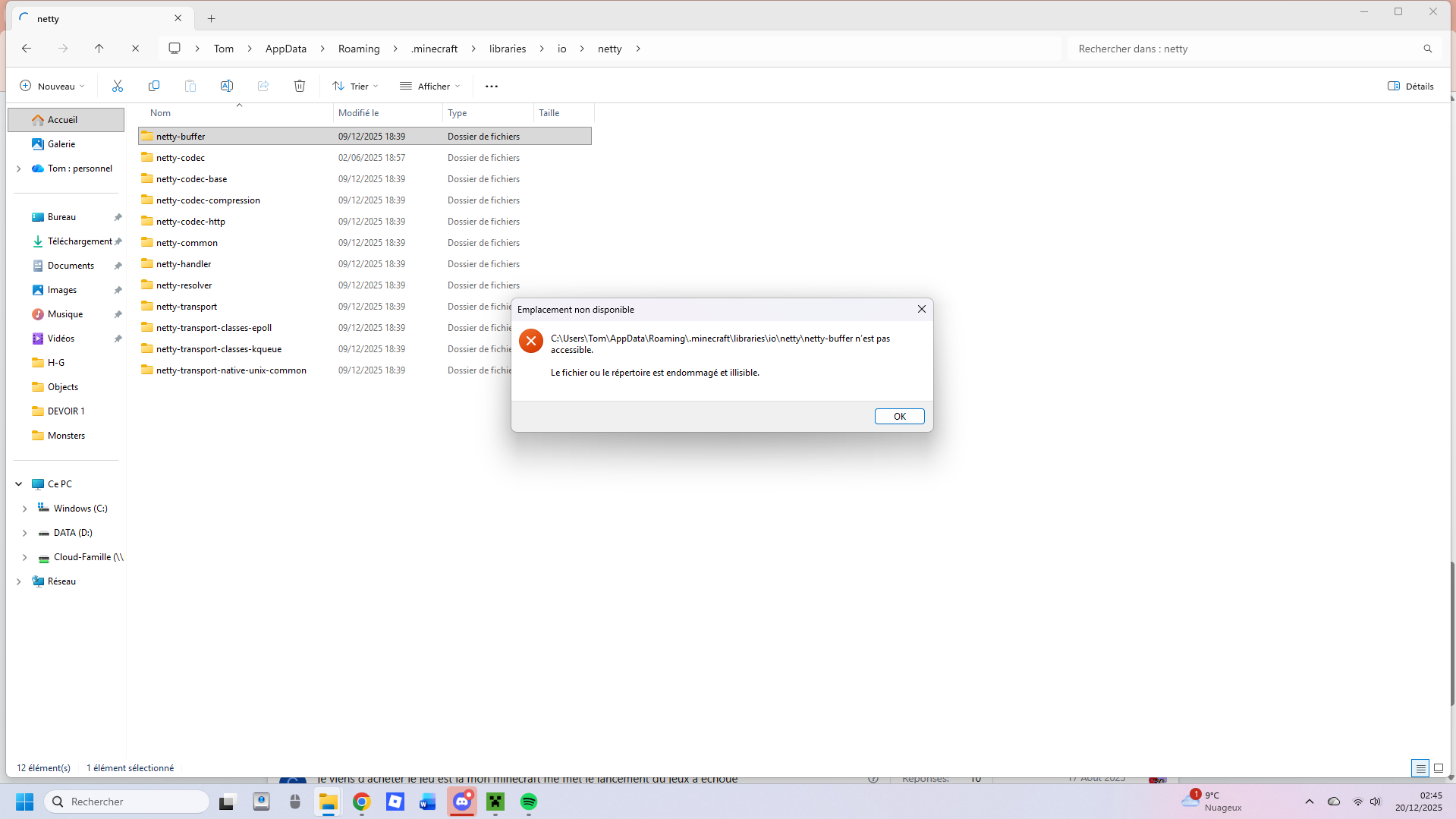Toggle the Détails pane button
The width and height of the screenshot is (1456, 819).
click(x=1410, y=86)
